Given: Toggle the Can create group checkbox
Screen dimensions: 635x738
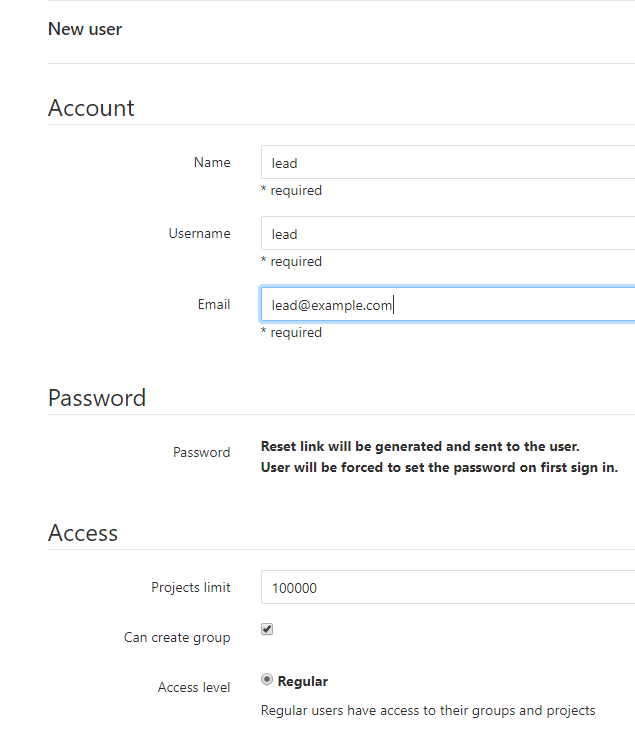Looking at the screenshot, I should [x=267, y=629].
